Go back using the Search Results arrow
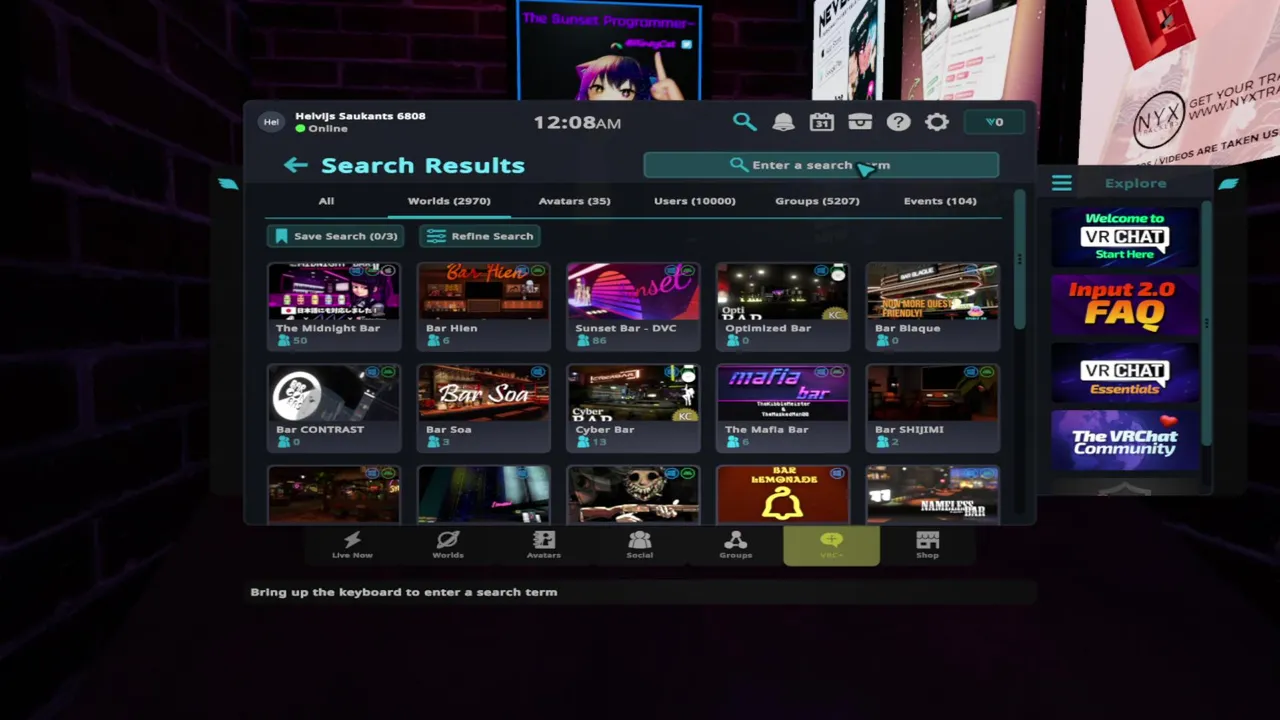This screenshot has height=720, width=1280. (x=295, y=165)
